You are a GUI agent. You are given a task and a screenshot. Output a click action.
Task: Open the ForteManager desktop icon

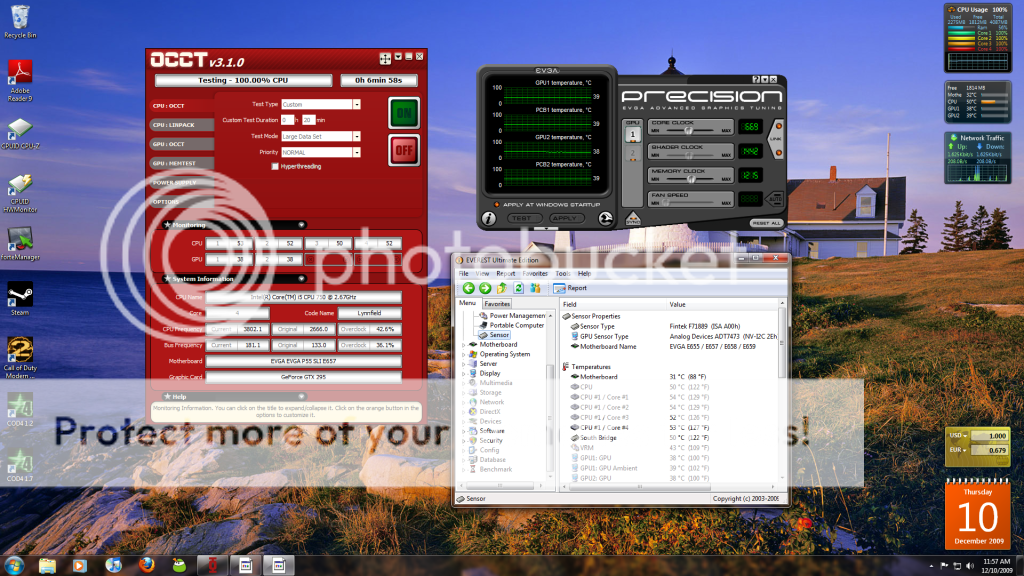pos(20,244)
